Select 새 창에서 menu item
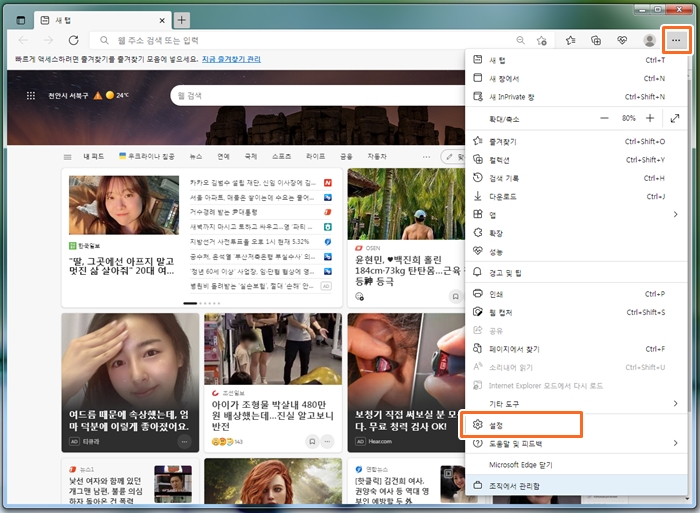Viewport: 700px width, 513px height. click(576, 79)
